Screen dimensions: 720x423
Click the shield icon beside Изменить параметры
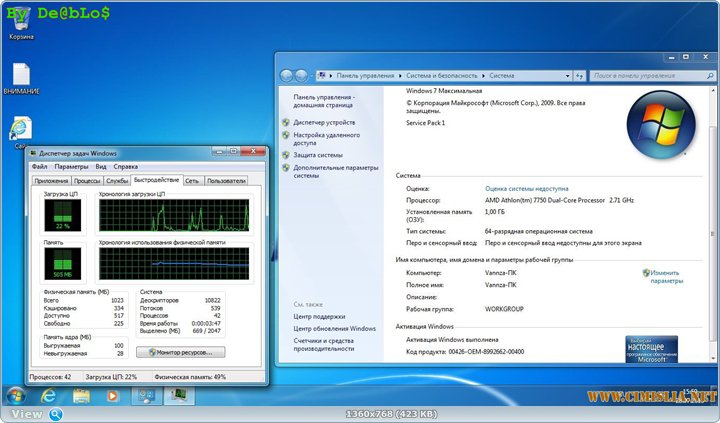[x=646, y=272]
